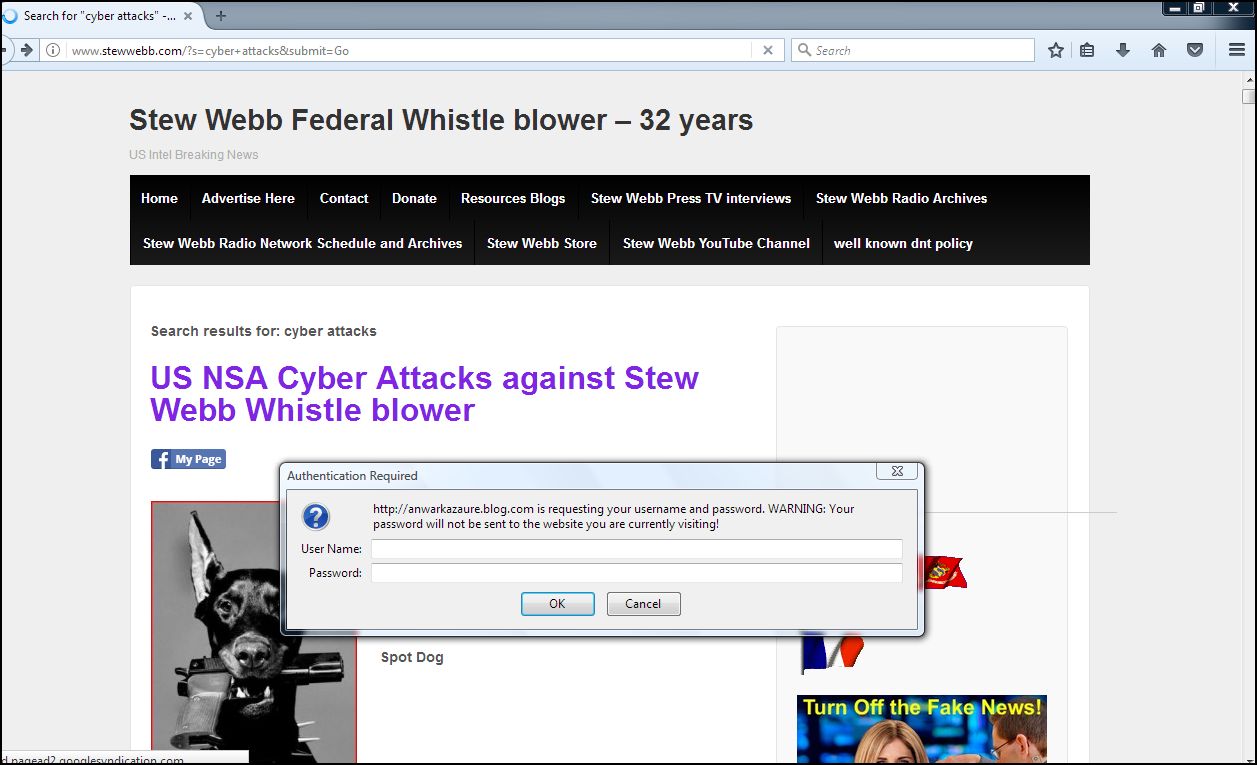Click the question mark icon in the dialog

tap(316, 517)
